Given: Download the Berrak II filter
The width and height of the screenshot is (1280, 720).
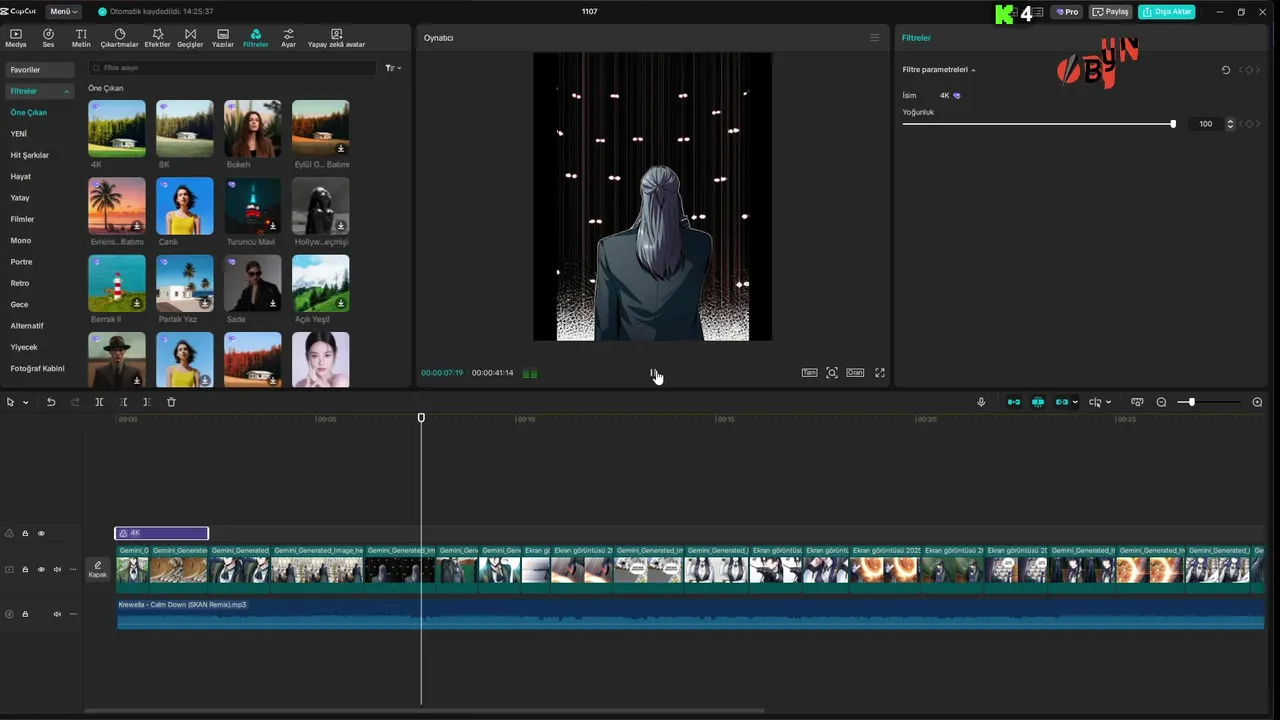Looking at the screenshot, I should pyautogui.click(x=137, y=303).
